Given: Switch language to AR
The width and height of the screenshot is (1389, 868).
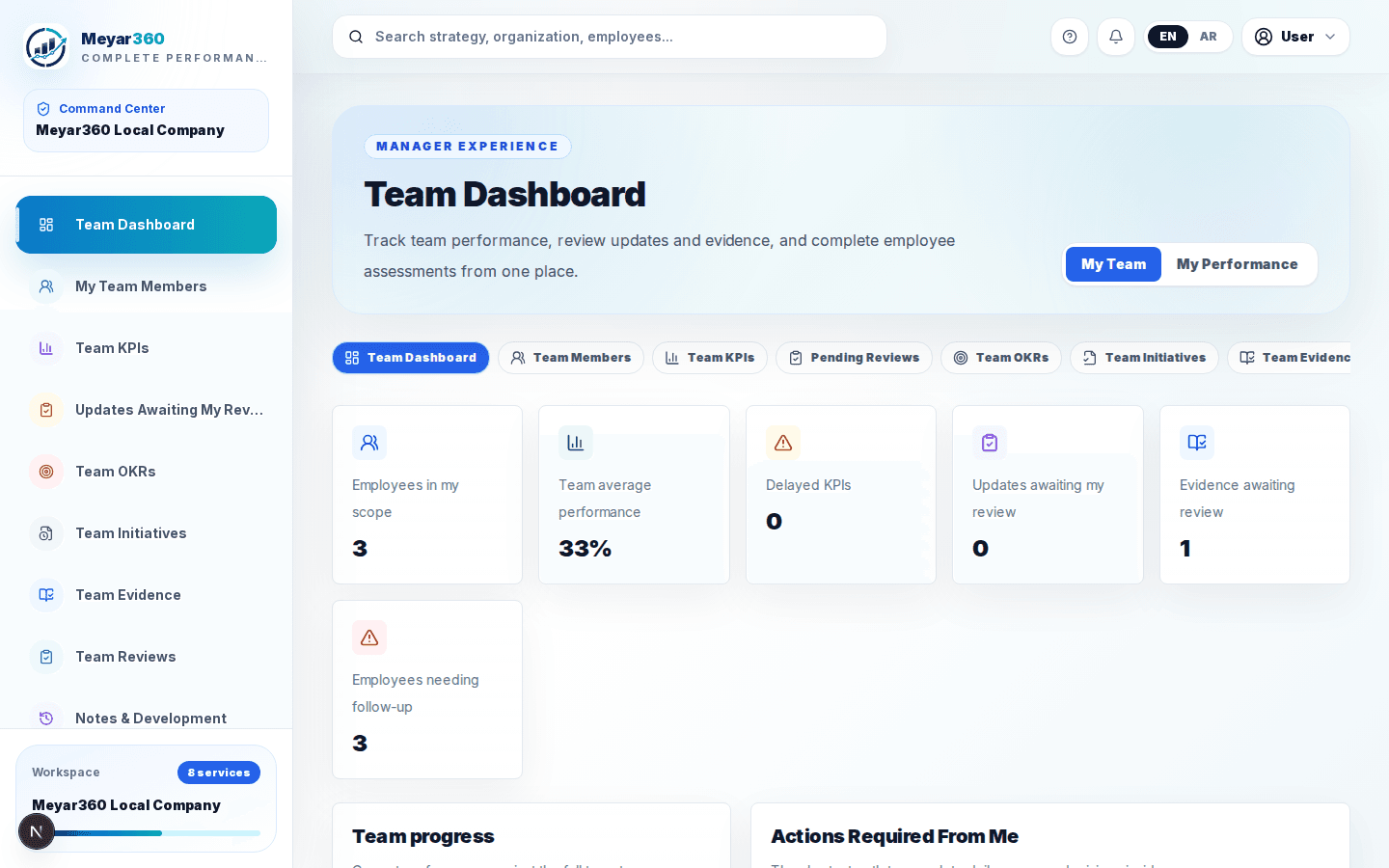Looking at the screenshot, I should coord(1209,37).
